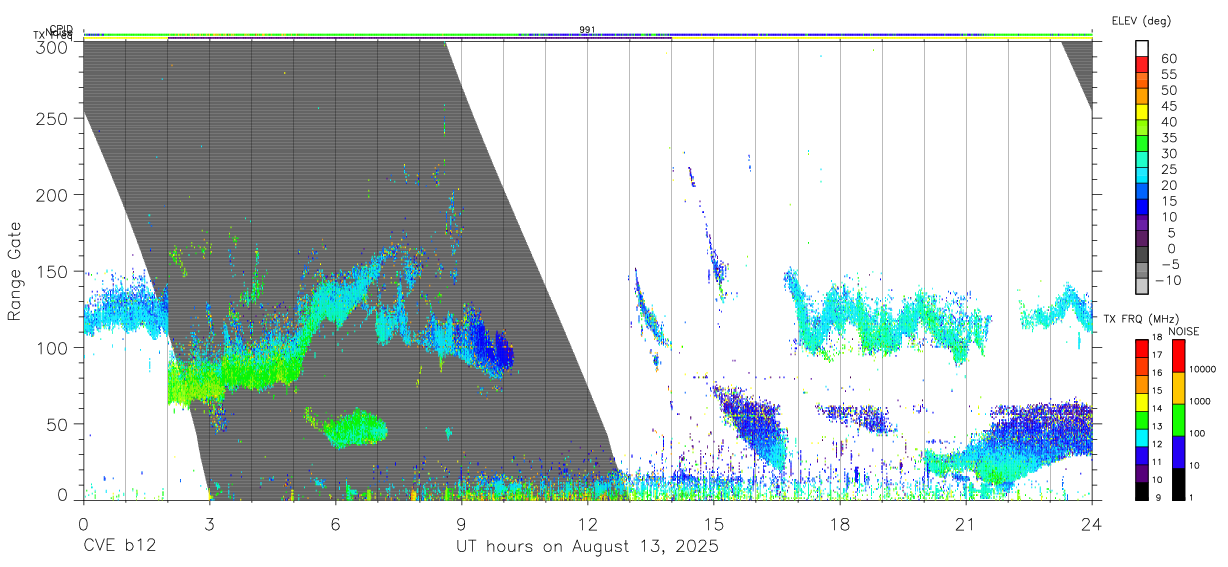Click the "45" ELEV scale label

[1168, 106]
